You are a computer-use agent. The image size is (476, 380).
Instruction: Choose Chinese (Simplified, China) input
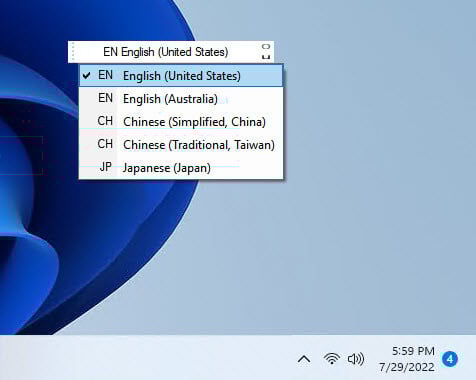(x=181, y=122)
